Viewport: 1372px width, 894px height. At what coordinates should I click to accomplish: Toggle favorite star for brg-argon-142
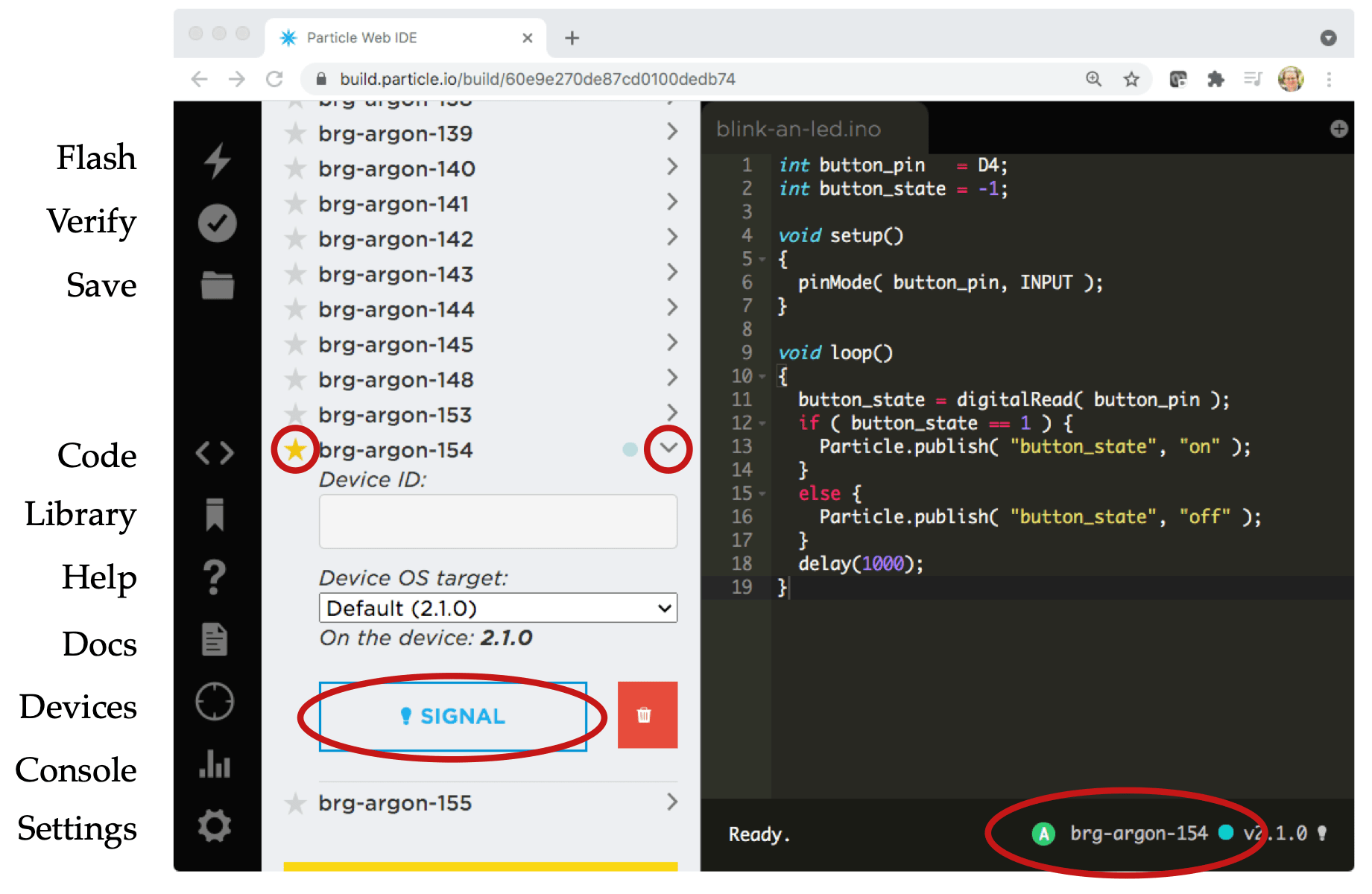click(x=296, y=238)
